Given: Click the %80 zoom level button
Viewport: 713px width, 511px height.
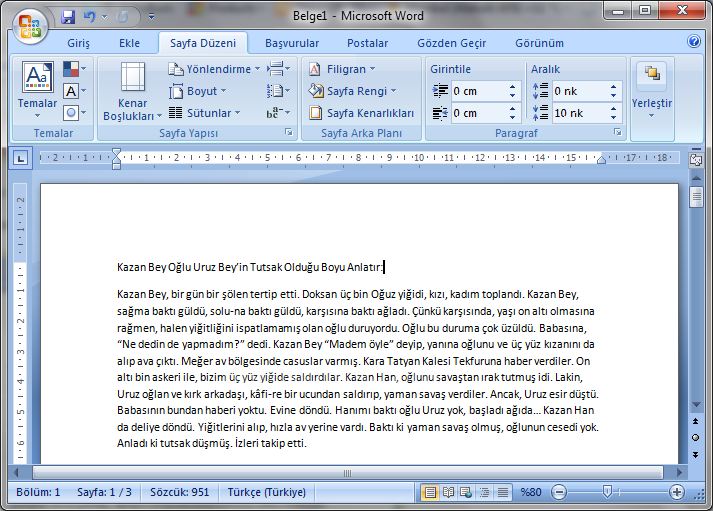Looking at the screenshot, I should (x=531, y=492).
